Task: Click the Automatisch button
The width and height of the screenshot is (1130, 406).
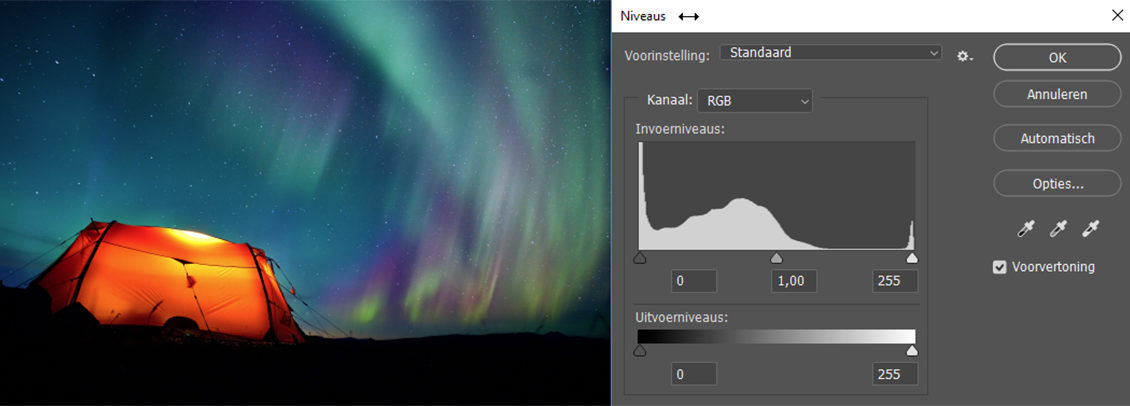Action: (x=1057, y=138)
